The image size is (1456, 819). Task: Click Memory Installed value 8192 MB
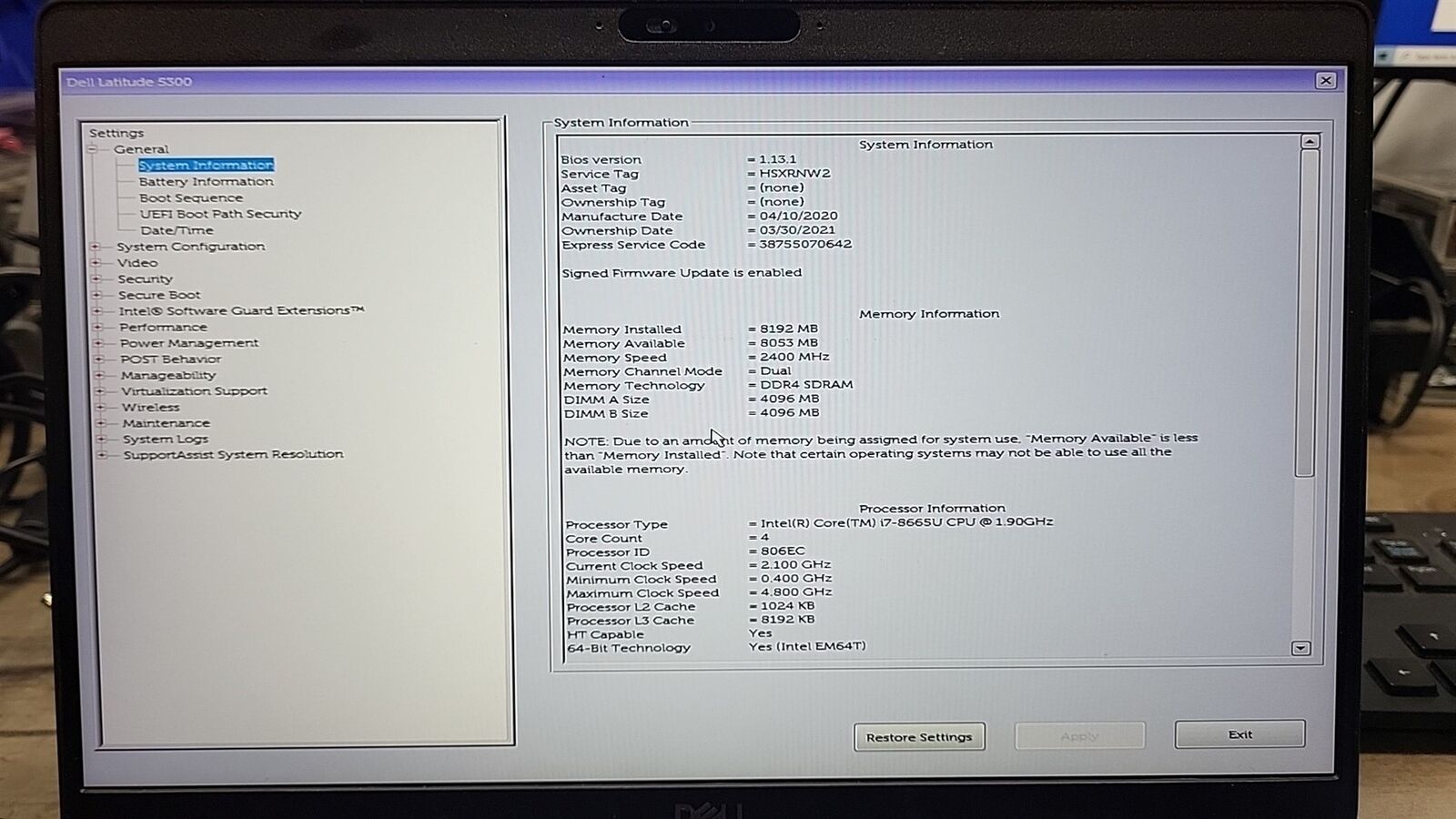789,329
